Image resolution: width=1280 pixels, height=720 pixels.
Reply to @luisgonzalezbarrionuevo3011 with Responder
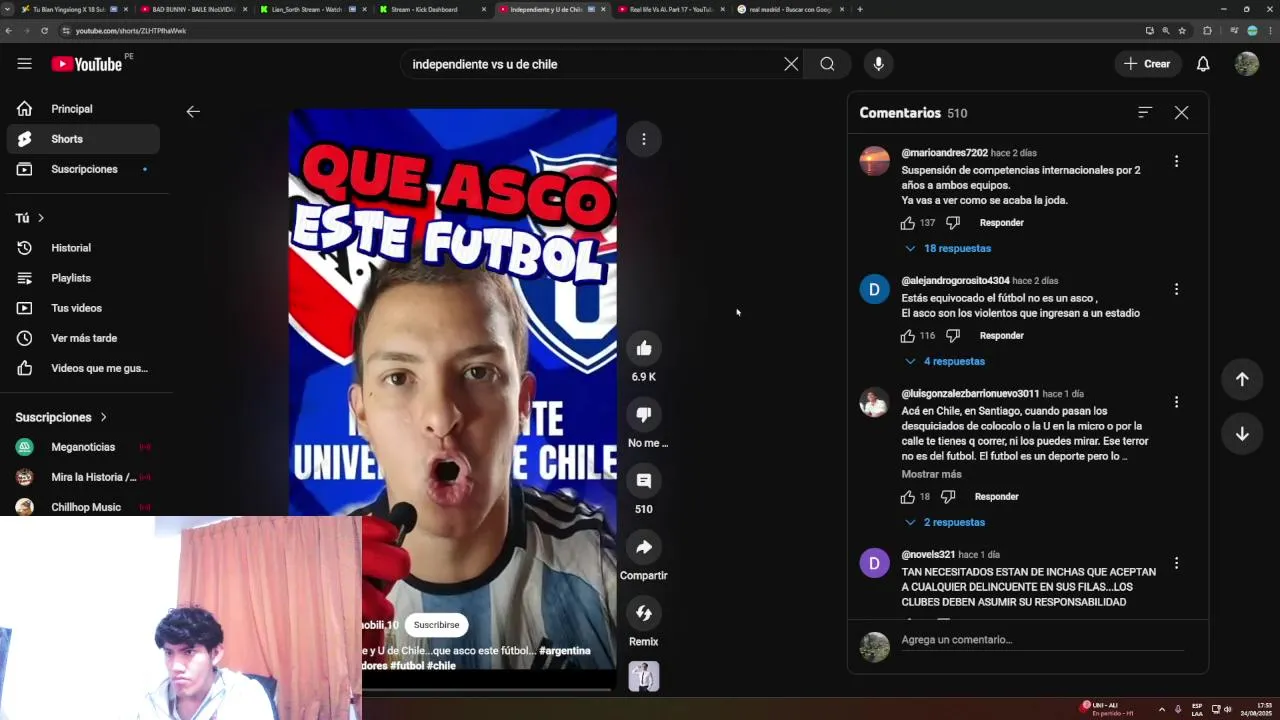996,497
